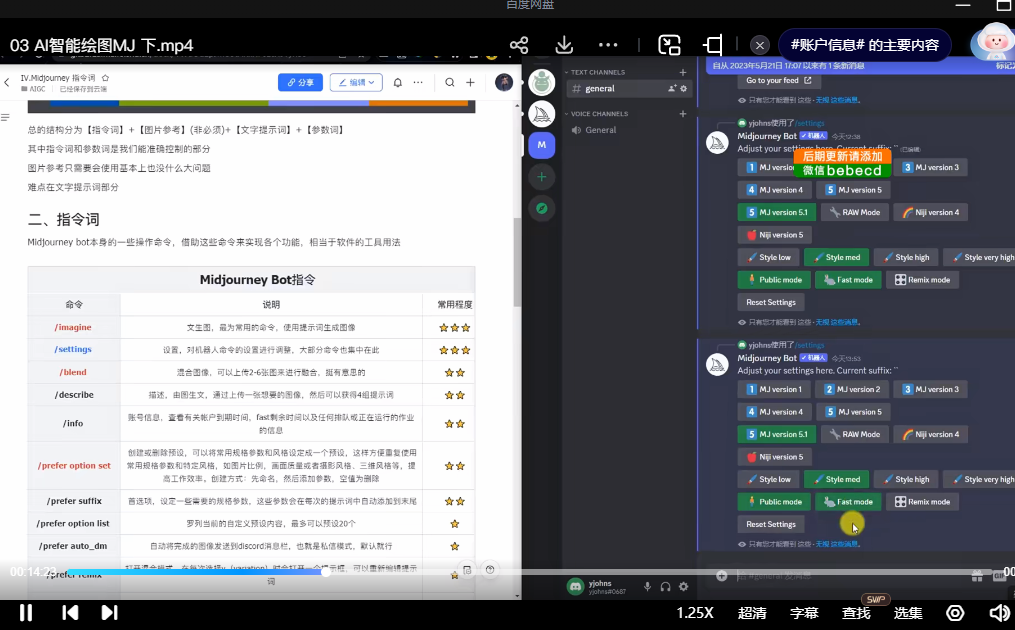Click the 分享 button in the document
1015x630 pixels.
[300, 82]
